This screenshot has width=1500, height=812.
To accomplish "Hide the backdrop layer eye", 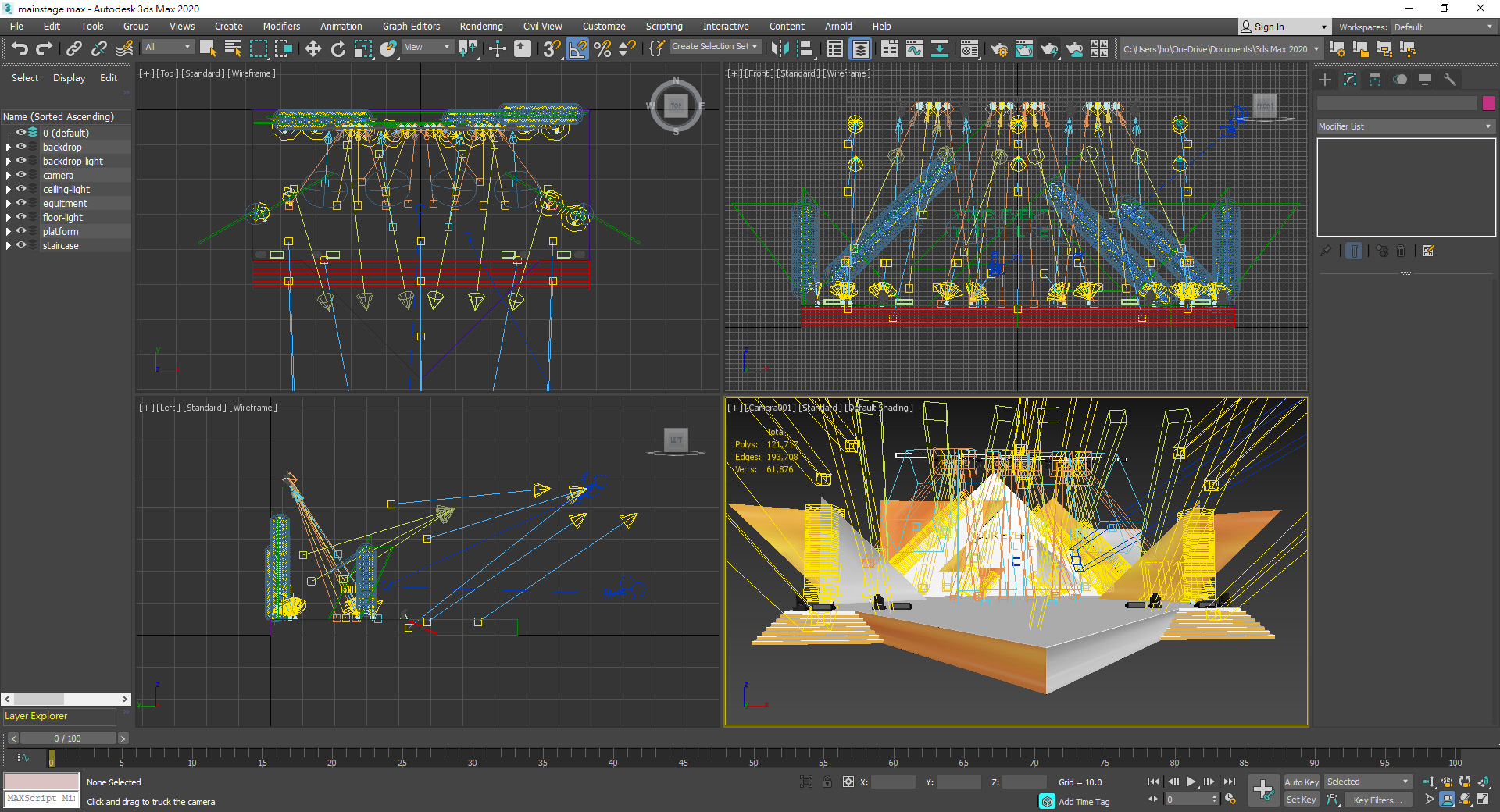I will (21, 147).
